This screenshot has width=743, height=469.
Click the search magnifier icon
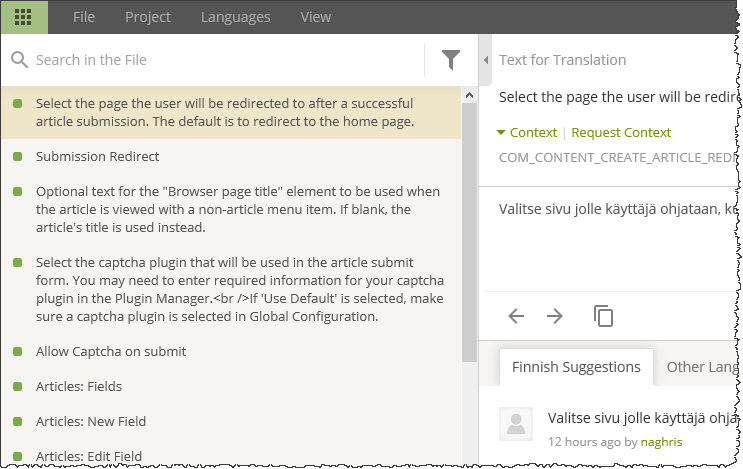tap(19, 60)
